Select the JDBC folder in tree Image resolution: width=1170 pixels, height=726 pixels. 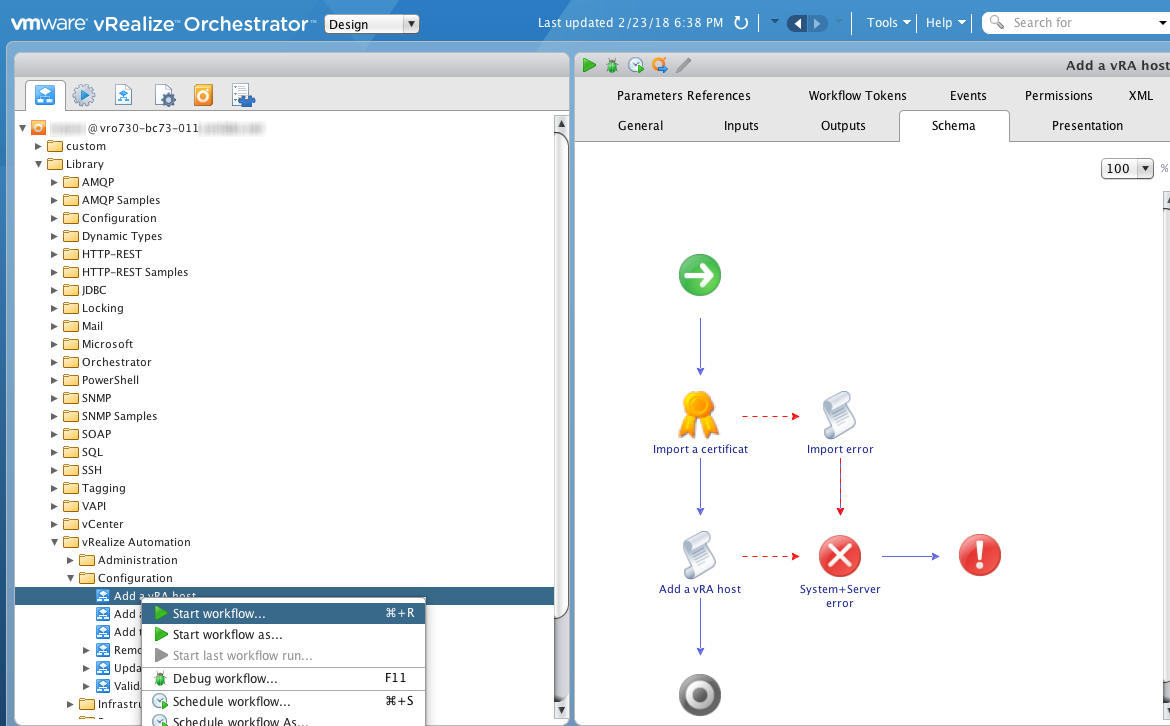tap(94, 290)
